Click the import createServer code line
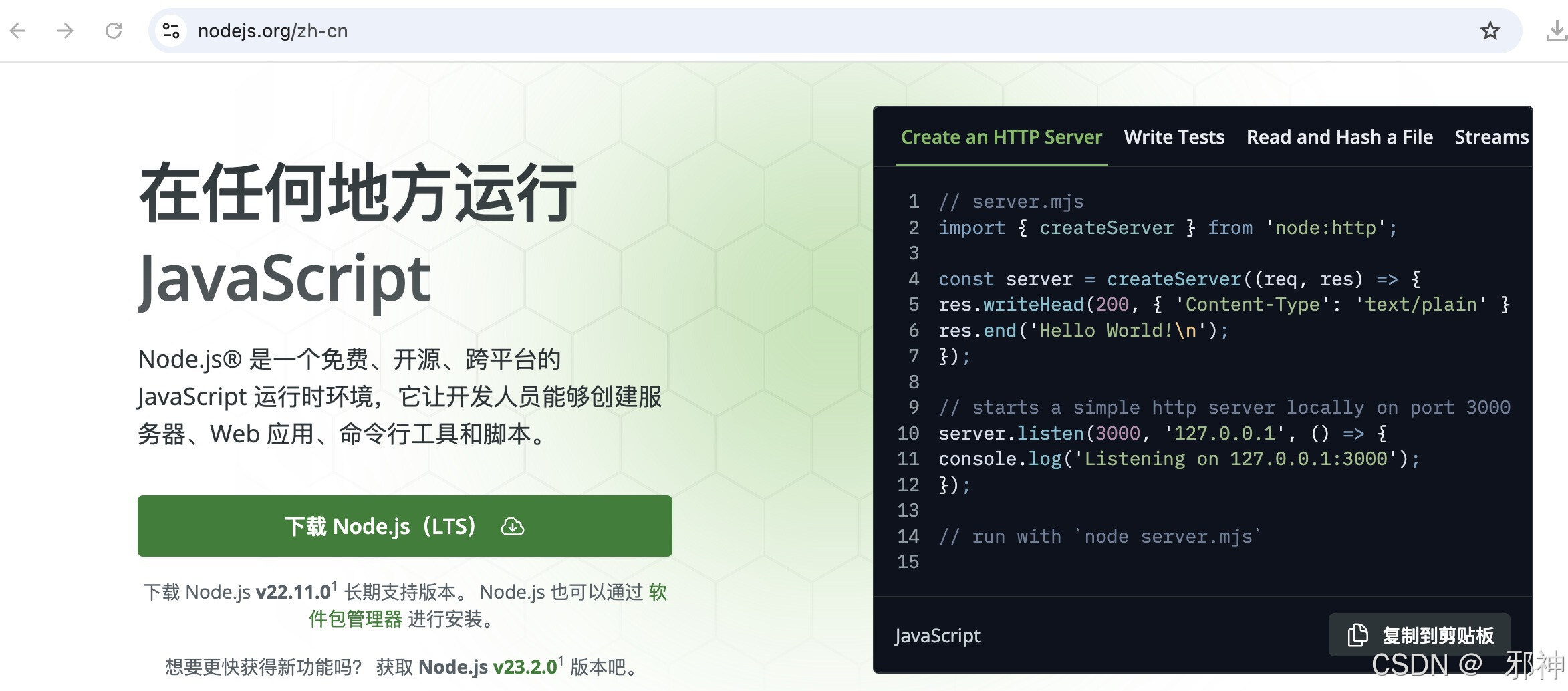Viewport: 1568px width, 691px height. coord(1168,228)
